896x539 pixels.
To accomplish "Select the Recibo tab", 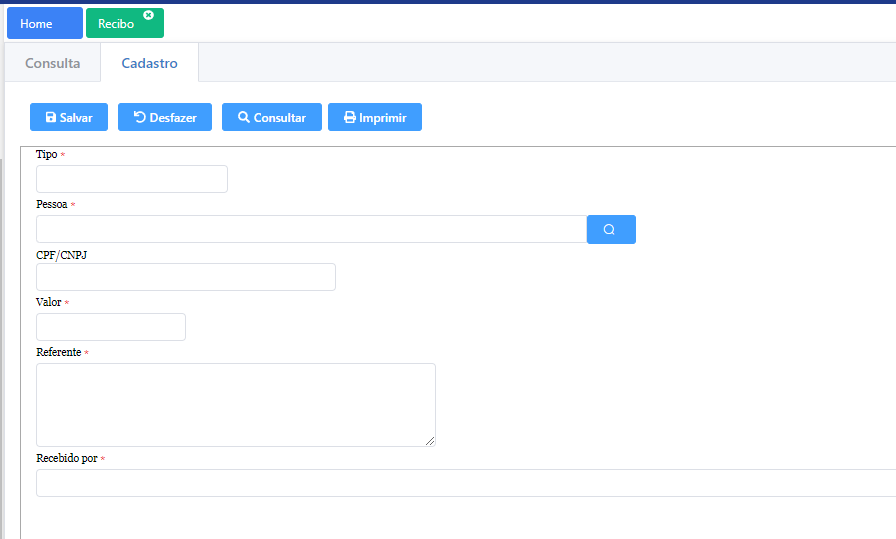I will point(116,24).
